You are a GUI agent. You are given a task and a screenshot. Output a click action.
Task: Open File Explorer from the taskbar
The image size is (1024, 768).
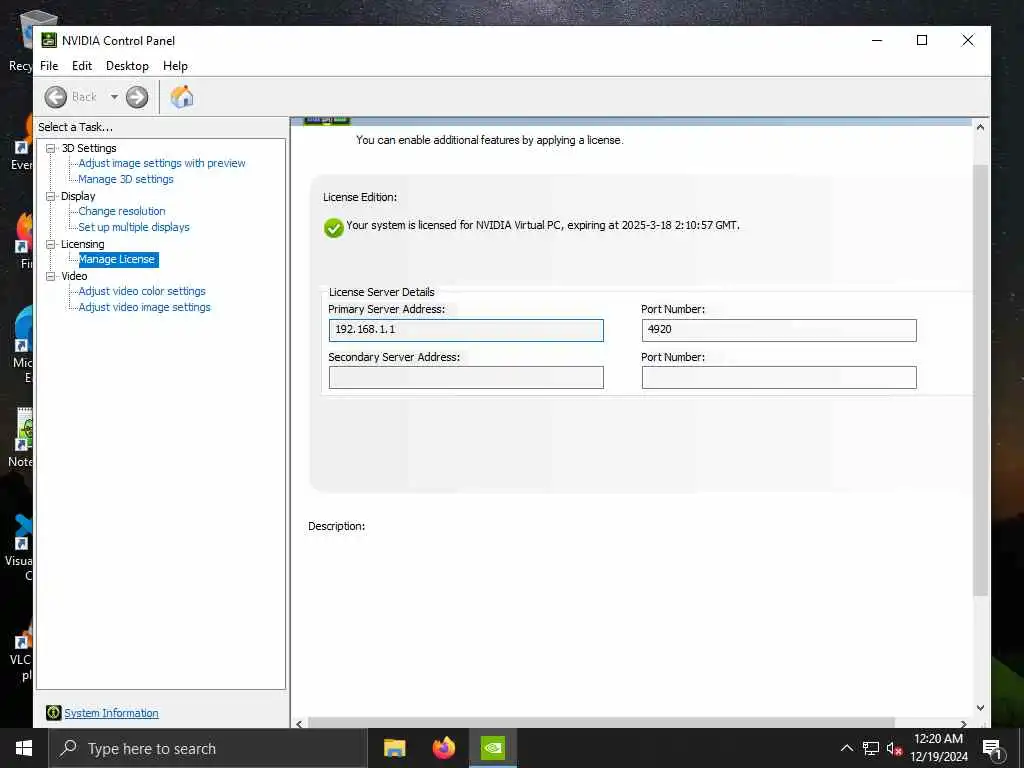tap(394, 748)
